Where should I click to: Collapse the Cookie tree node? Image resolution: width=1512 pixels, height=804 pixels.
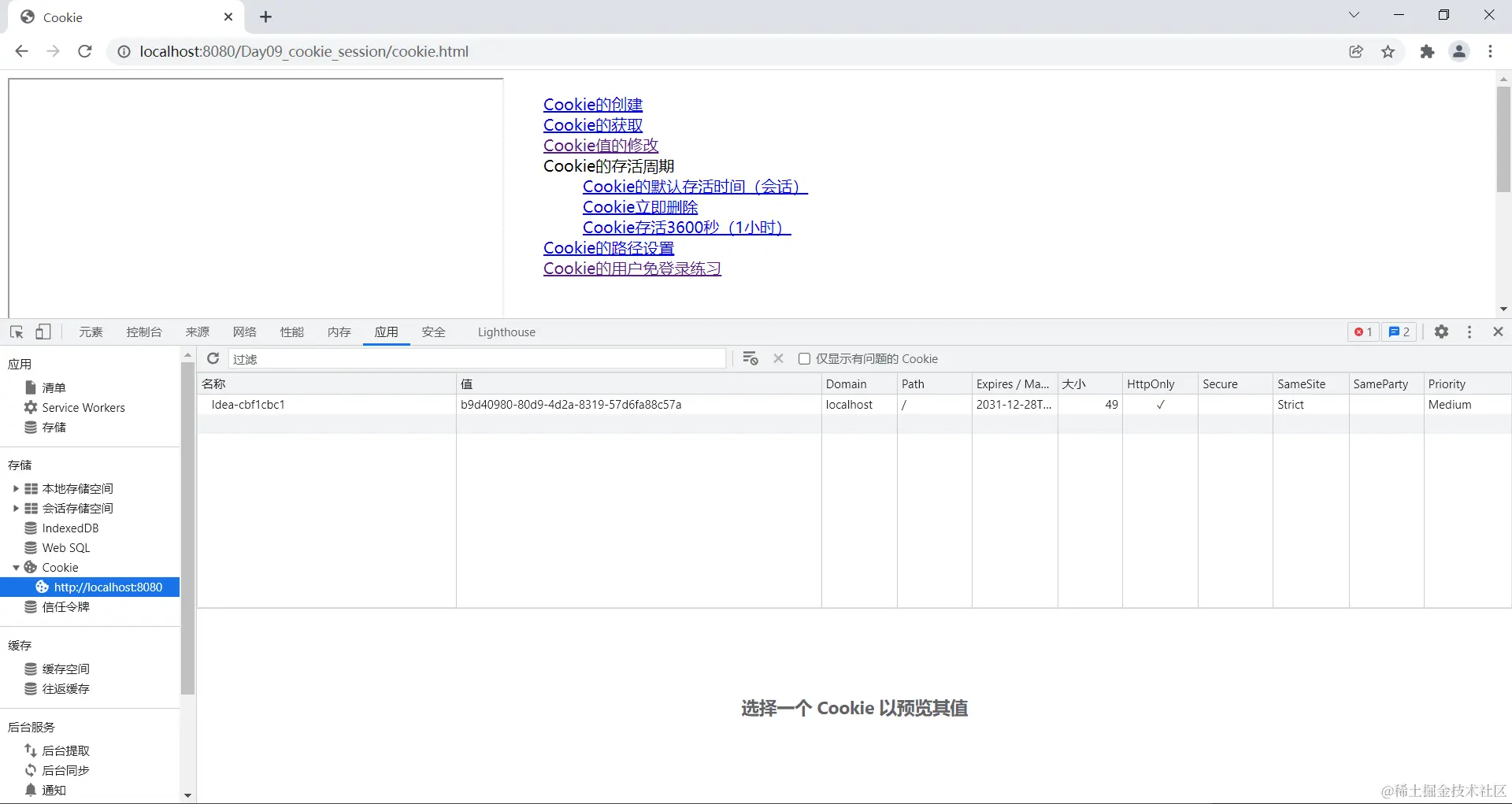click(16, 567)
